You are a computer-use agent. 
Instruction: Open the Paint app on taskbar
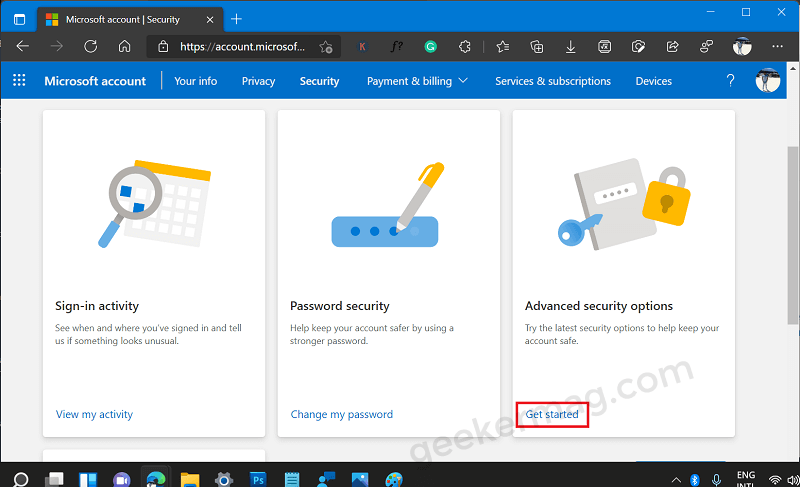coord(394,479)
